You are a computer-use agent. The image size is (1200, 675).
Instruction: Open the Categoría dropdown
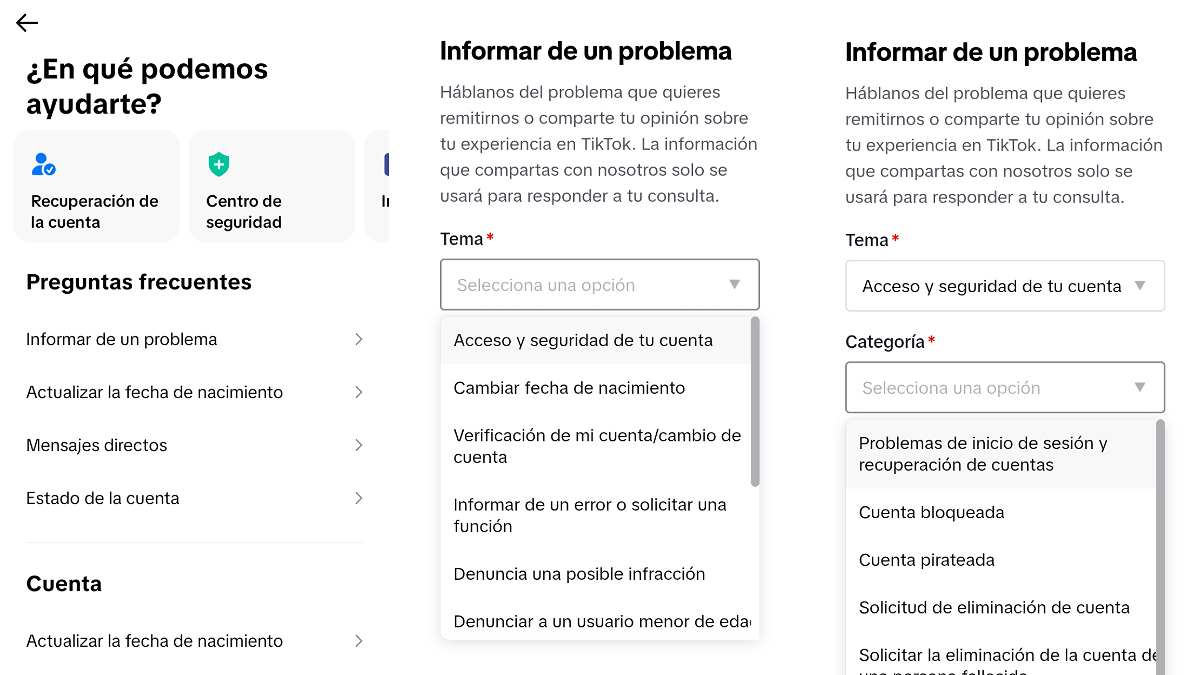click(1005, 387)
